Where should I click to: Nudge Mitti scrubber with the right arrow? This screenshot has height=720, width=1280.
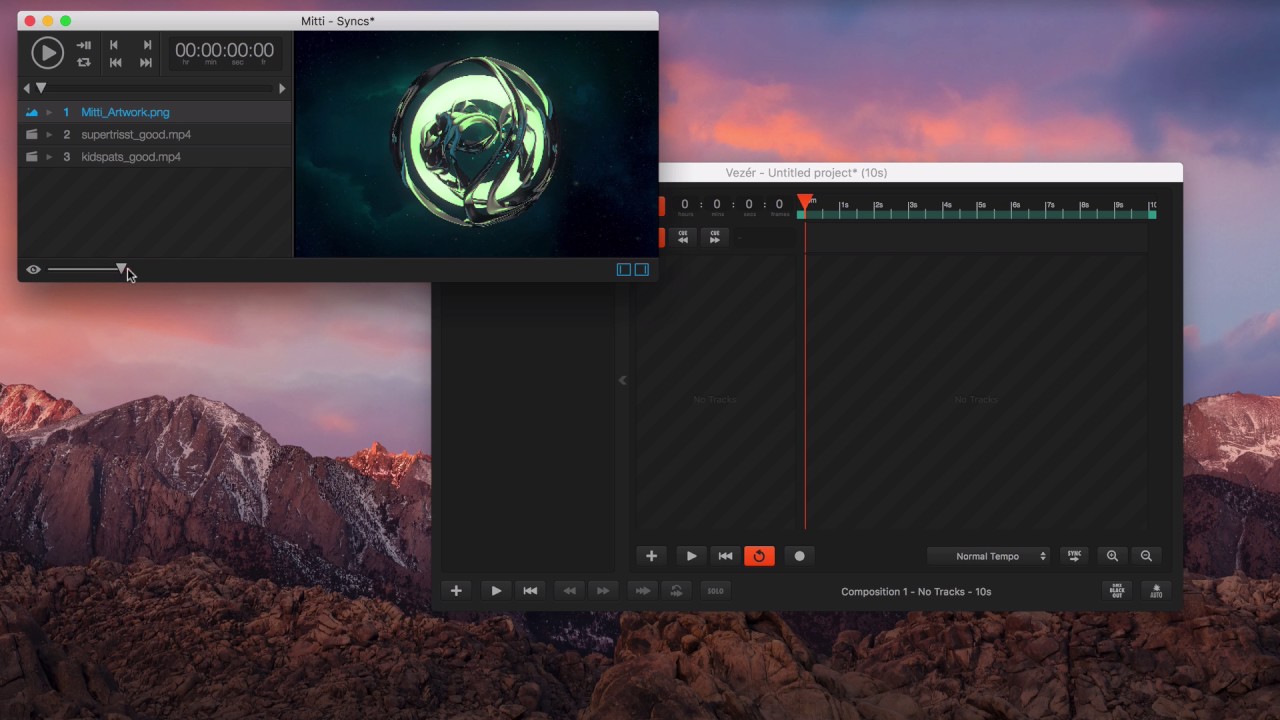[282, 88]
